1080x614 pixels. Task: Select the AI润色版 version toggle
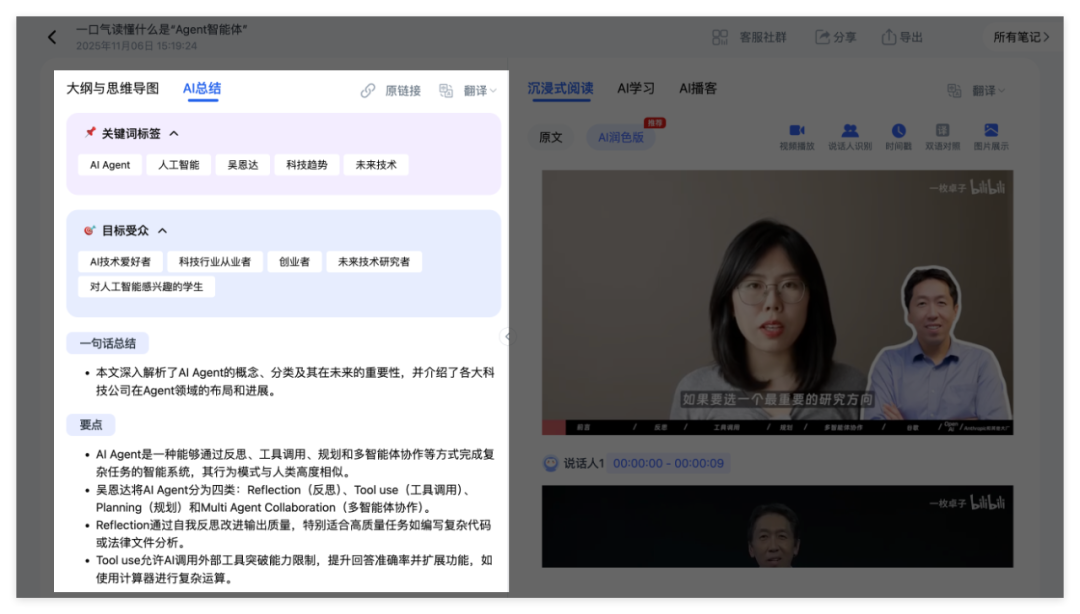[x=621, y=137]
